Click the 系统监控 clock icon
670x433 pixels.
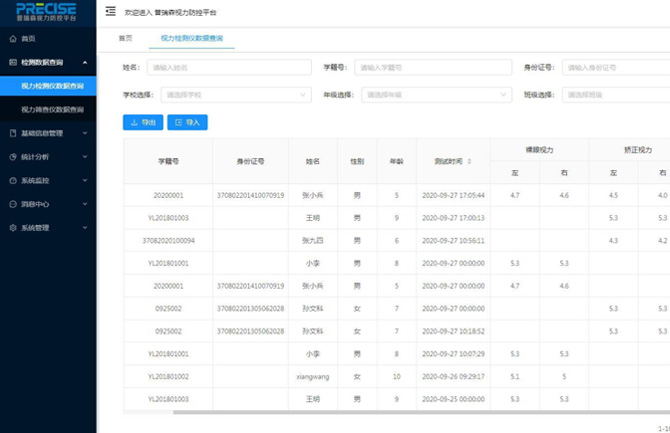(12, 181)
